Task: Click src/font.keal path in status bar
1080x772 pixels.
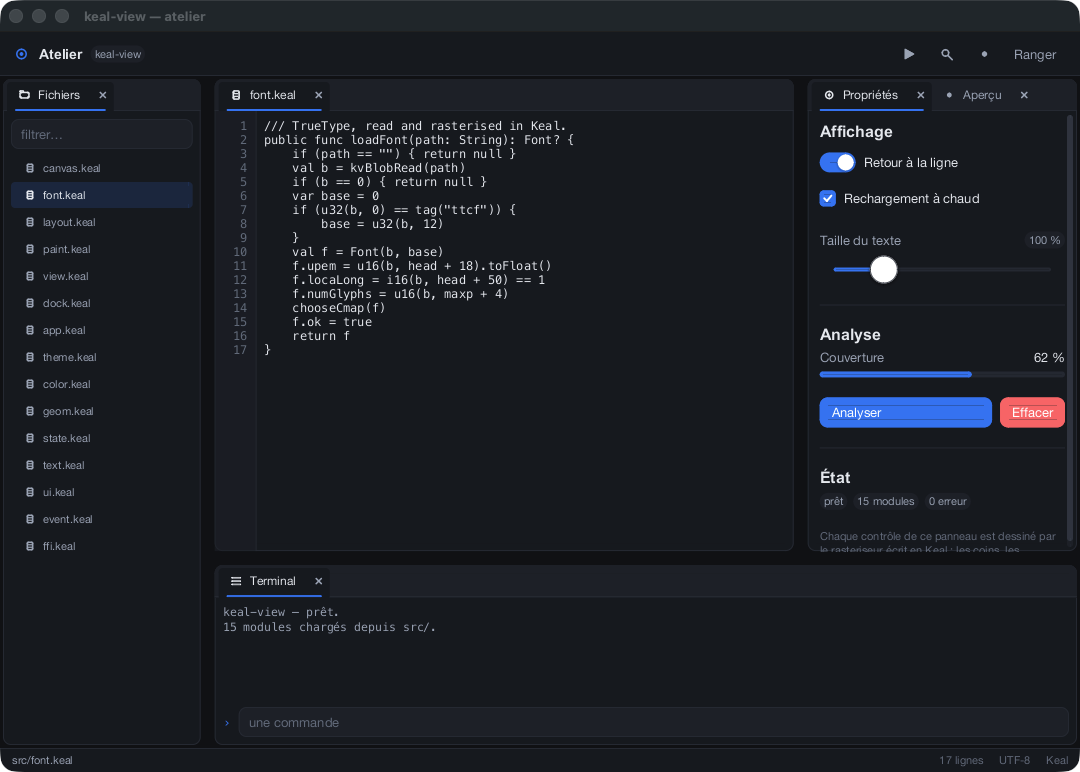Action: (x=42, y=760)
